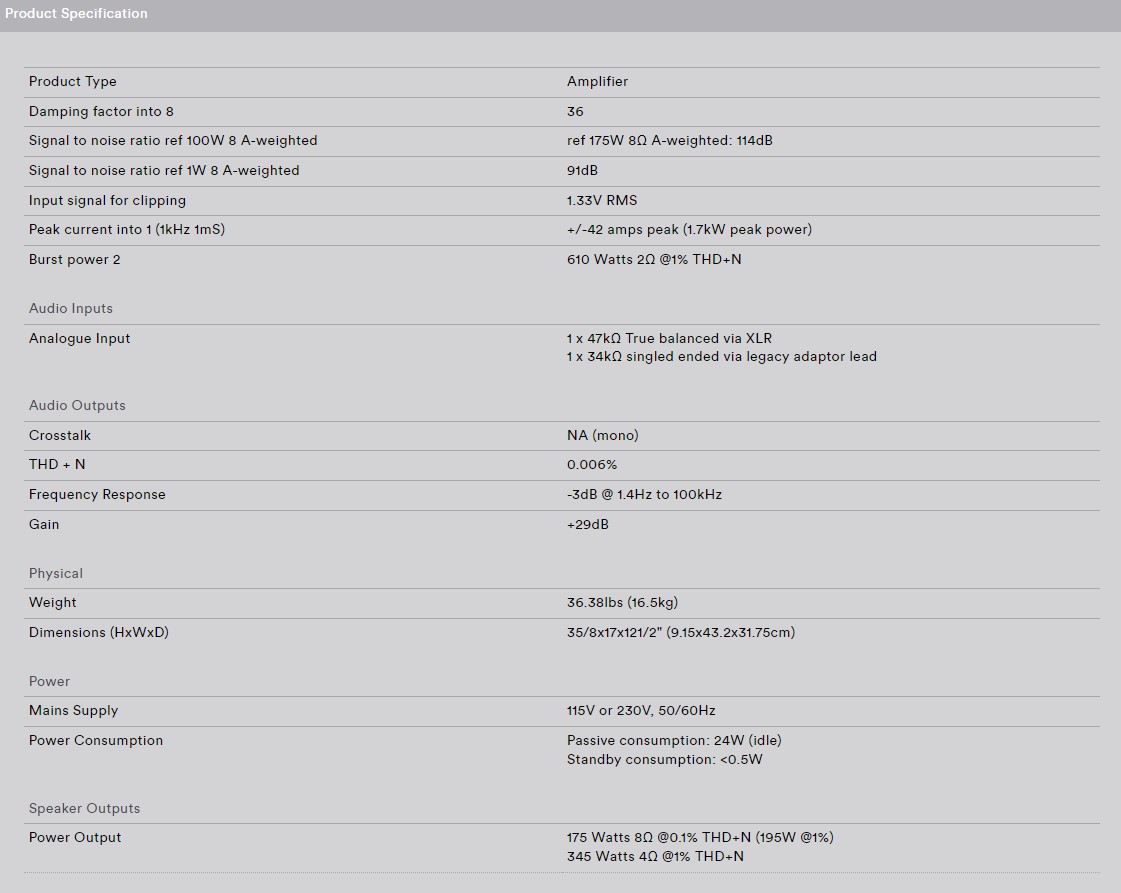Click the Burst power 2 label
This screenshot has width=1121, height=893.
pos(74,260)
